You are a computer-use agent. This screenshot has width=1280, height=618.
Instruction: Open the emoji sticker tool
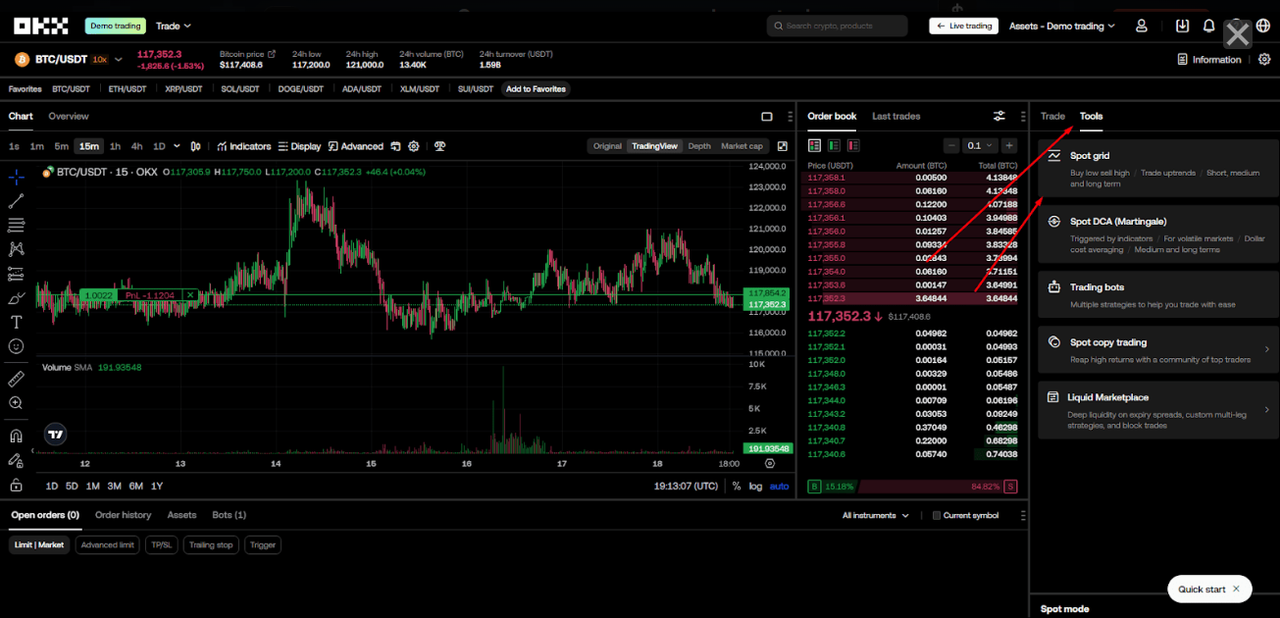tap(16, 346)
